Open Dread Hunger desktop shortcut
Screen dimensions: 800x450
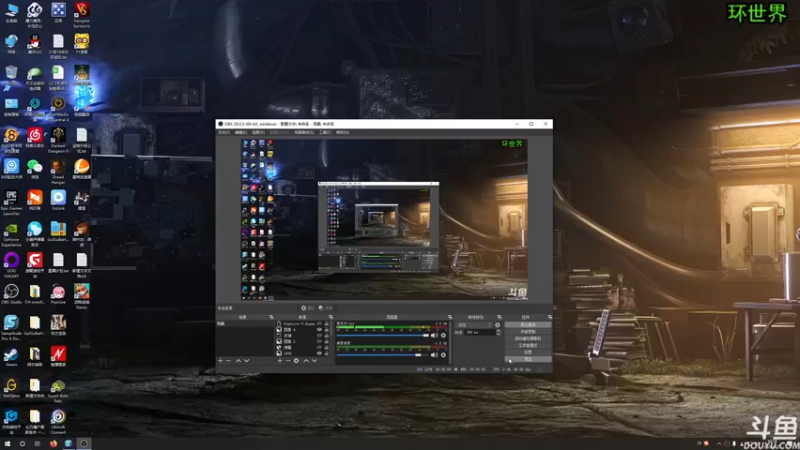pyautogui.click(x=58, y=171)
